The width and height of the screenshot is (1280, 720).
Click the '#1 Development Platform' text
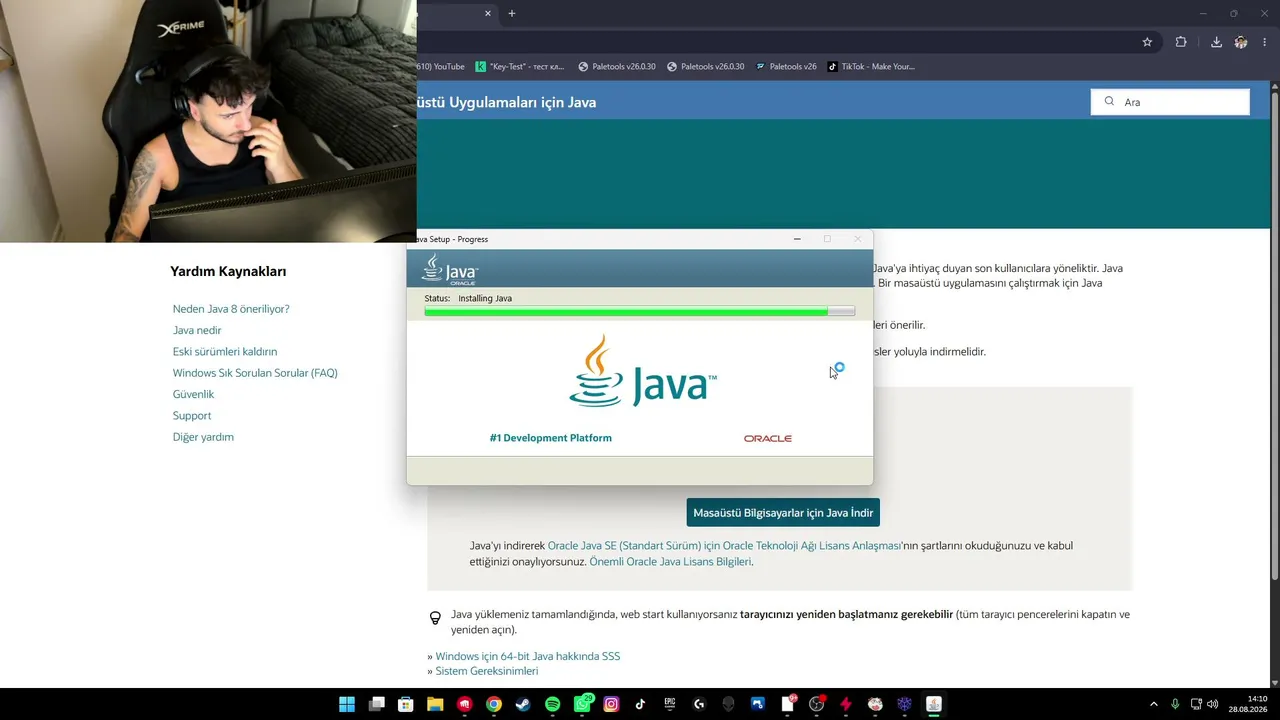pyautogui.click(x=551, y=438)
